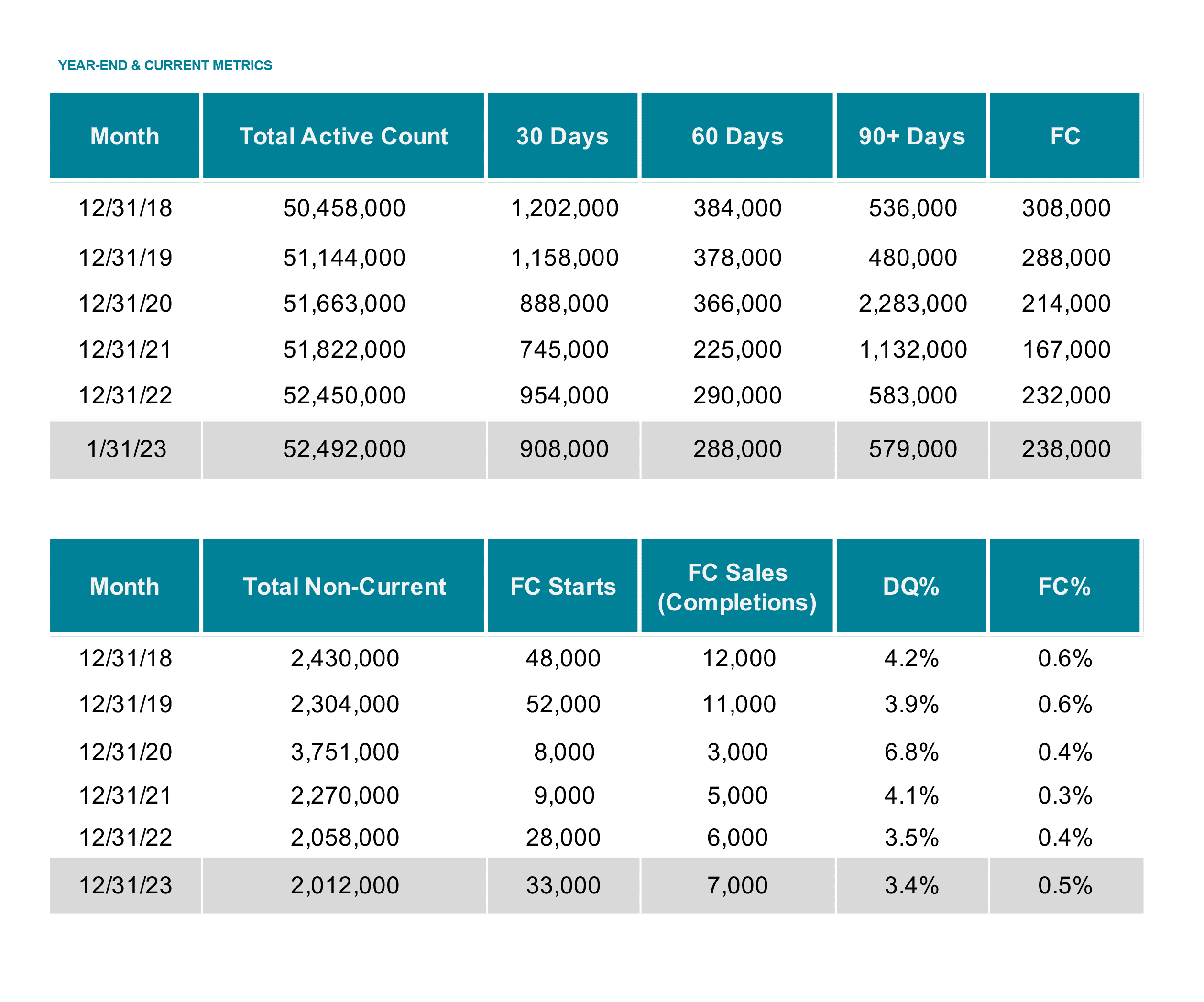Click the 2,283,000 ninety-plus-day cell
Image resolution: width=1204 pixels, height=1002 pixels.
tap(913, 304)
